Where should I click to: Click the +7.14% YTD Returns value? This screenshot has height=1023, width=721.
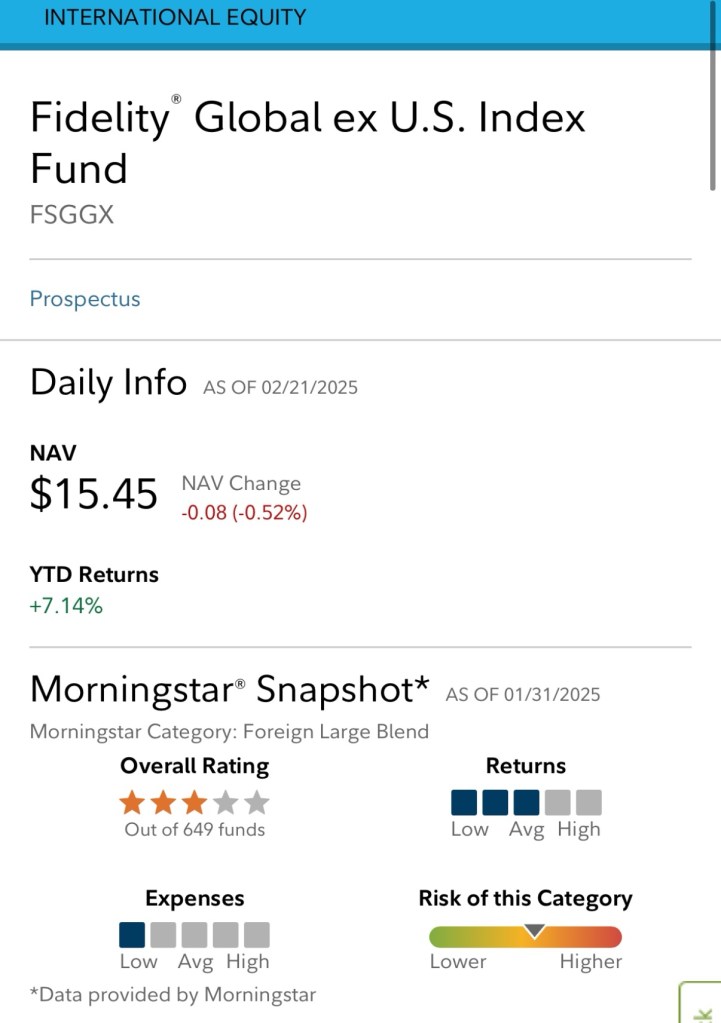click(x=66, y=605)
